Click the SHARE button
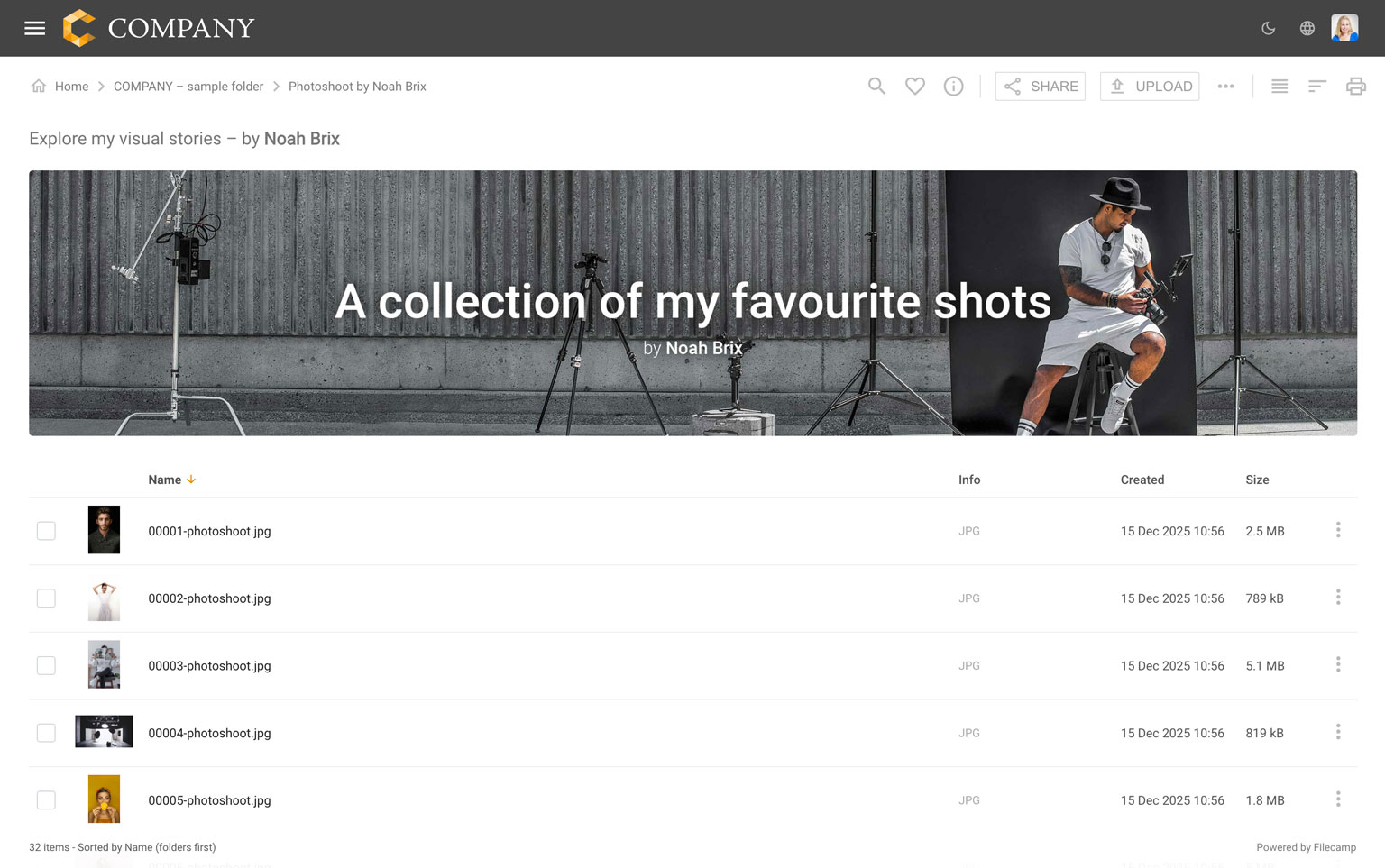The image size is (1385, 868). tap(1040, 87)
